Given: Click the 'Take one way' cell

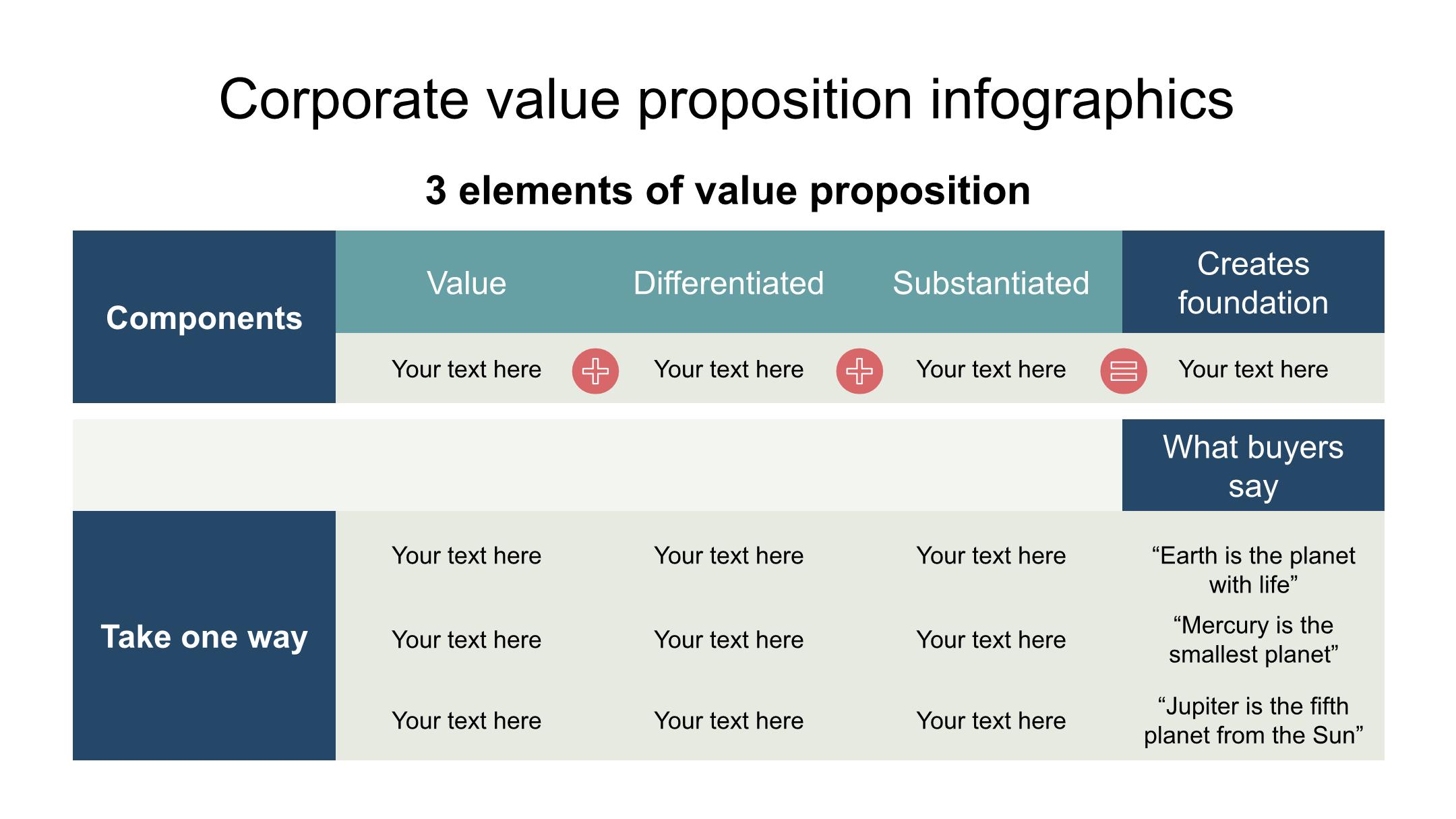Looking at the screenshot, I should [204, 636].
